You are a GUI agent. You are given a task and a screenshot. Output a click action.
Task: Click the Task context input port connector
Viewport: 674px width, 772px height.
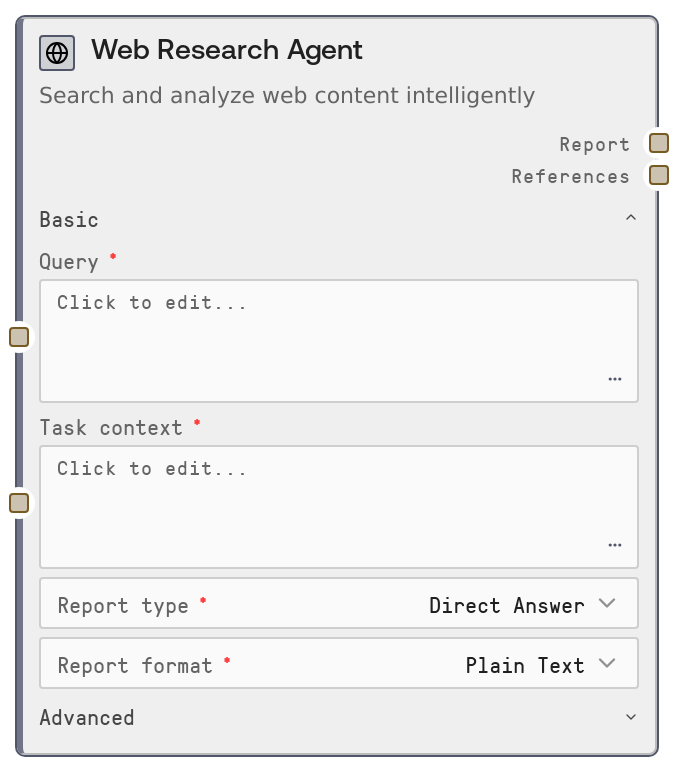point(19,503)
